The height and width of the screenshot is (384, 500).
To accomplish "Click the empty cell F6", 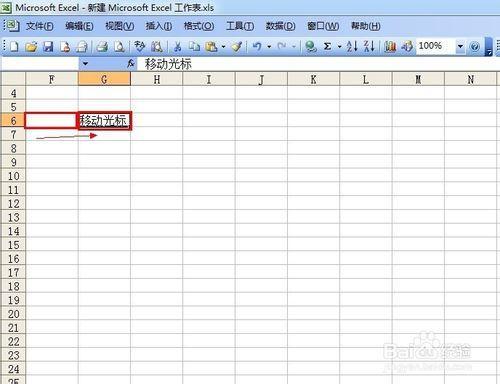I will coord(52,120).
